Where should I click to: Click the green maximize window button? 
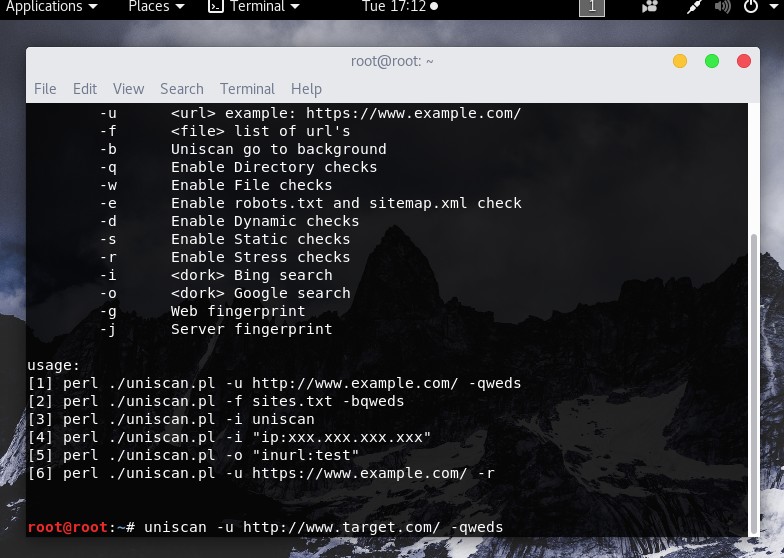(x=712, y=61)
